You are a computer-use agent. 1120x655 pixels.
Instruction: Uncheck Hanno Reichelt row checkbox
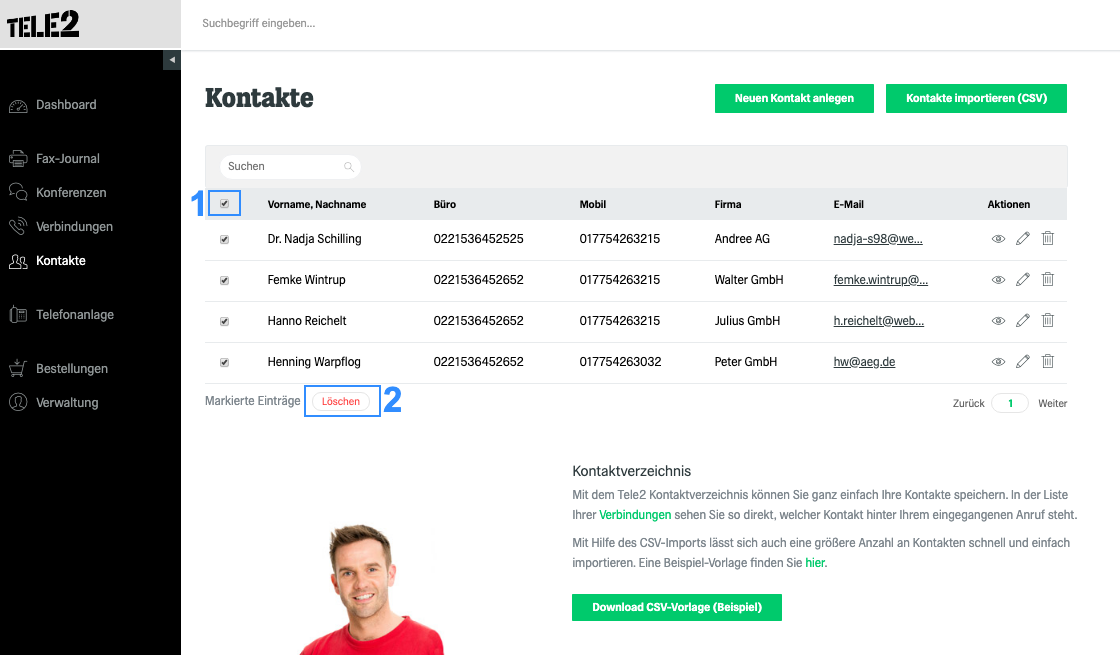(x=224, y=321)
